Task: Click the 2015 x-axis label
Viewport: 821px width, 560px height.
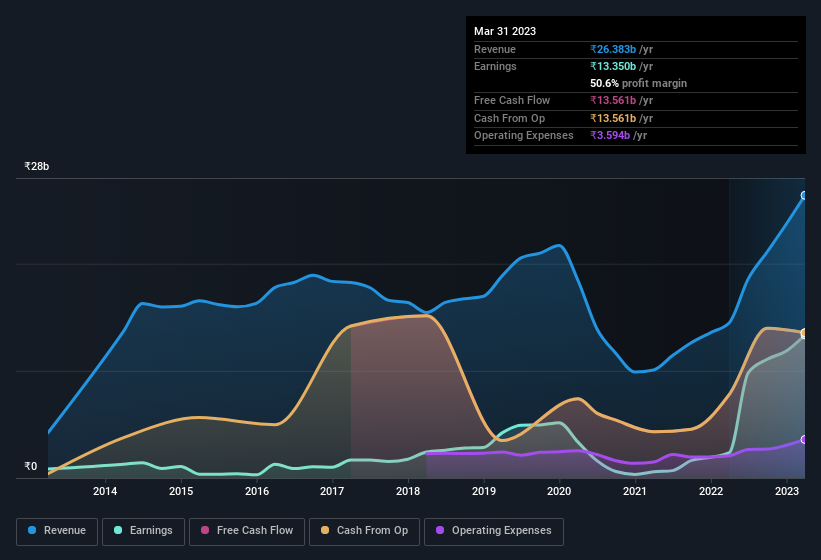Action: click(181, 491)
